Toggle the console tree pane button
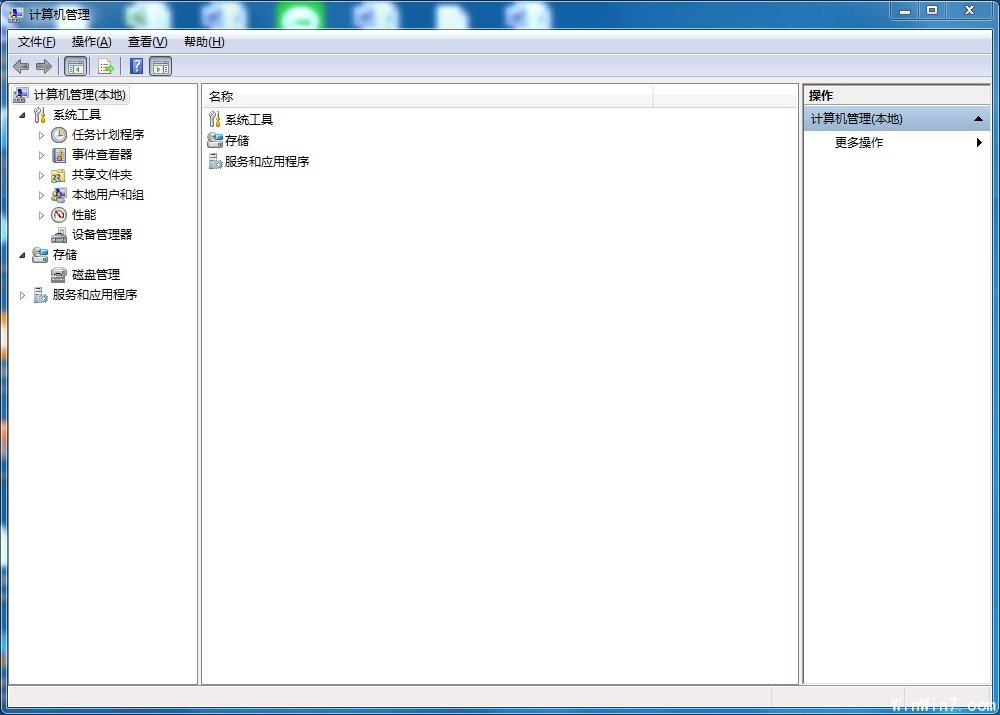 coord(75,67)
